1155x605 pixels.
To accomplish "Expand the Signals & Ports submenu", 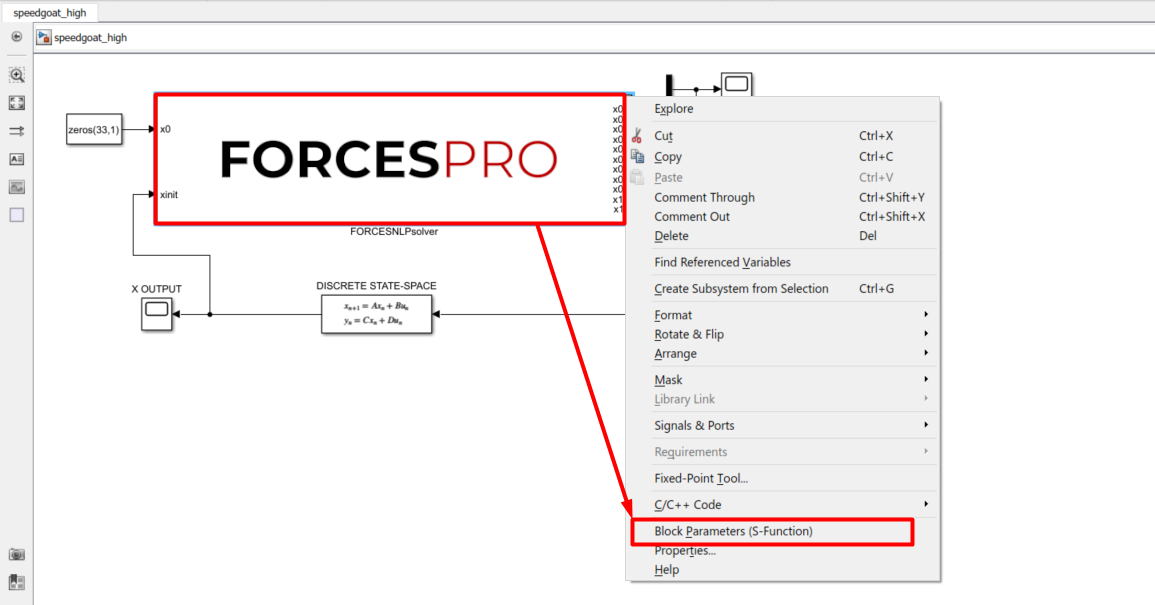I will pos(694,426).
